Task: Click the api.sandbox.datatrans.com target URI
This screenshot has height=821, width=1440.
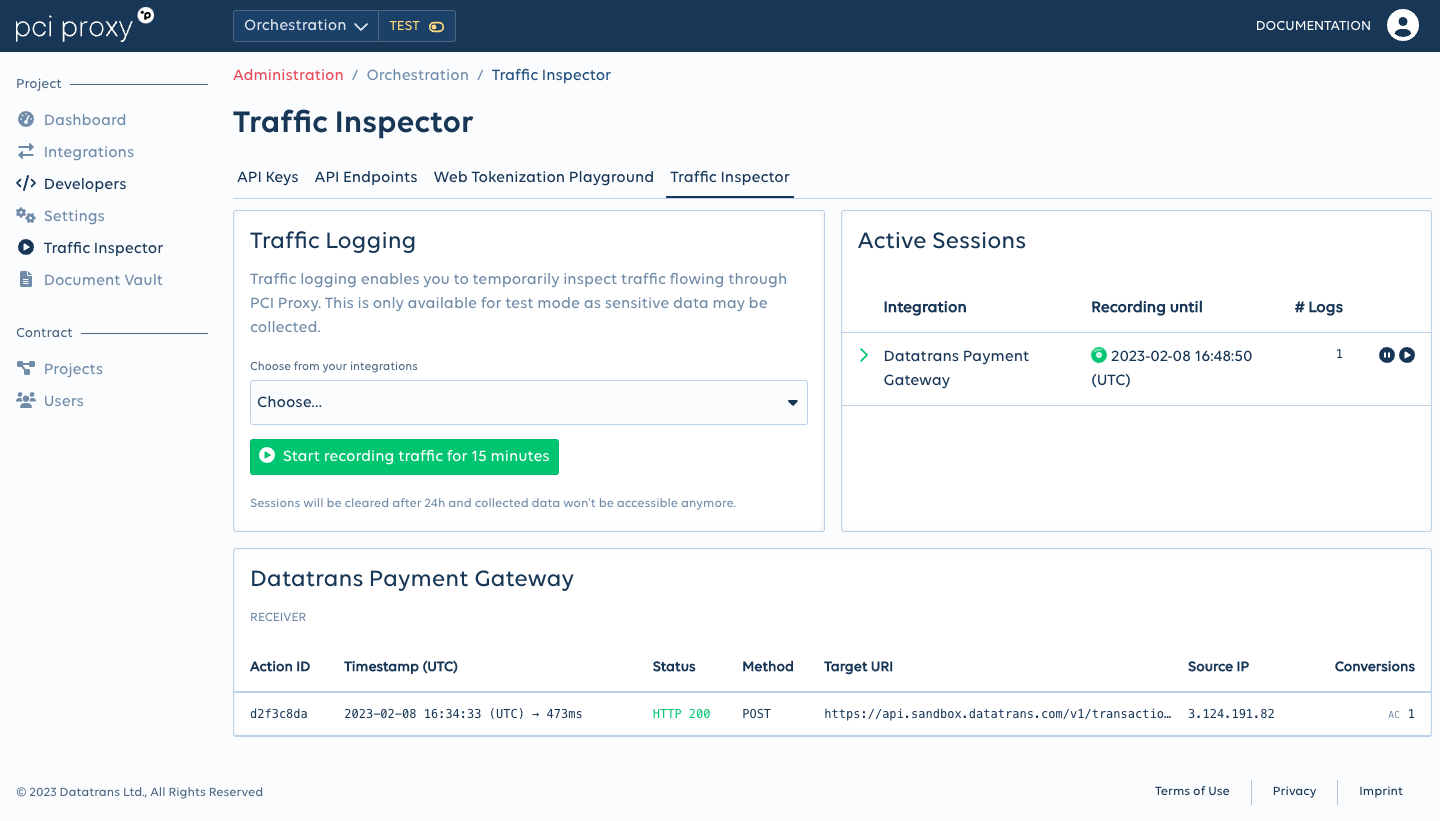Action: [997, 714]
